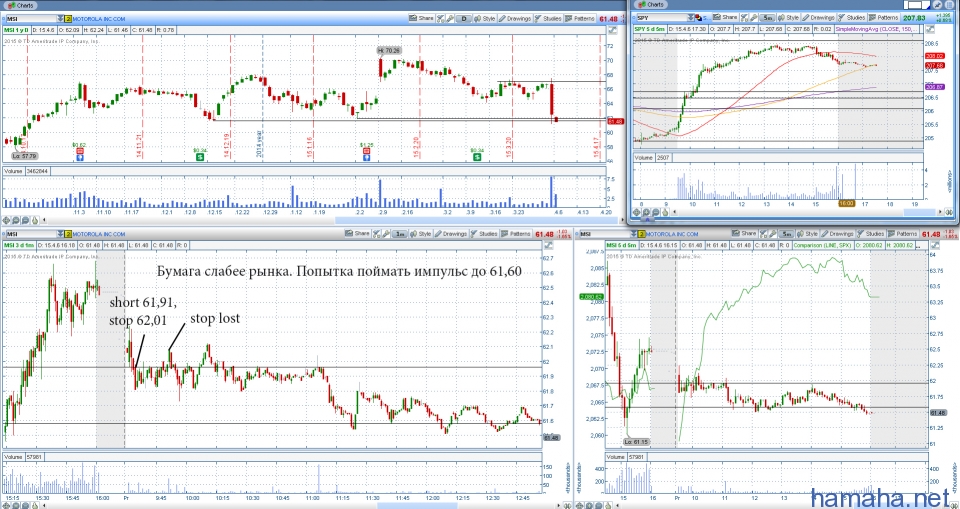Toggle the D timeframe button in MSI daily chart
The image size is (960, 509).
coord(463,18)
